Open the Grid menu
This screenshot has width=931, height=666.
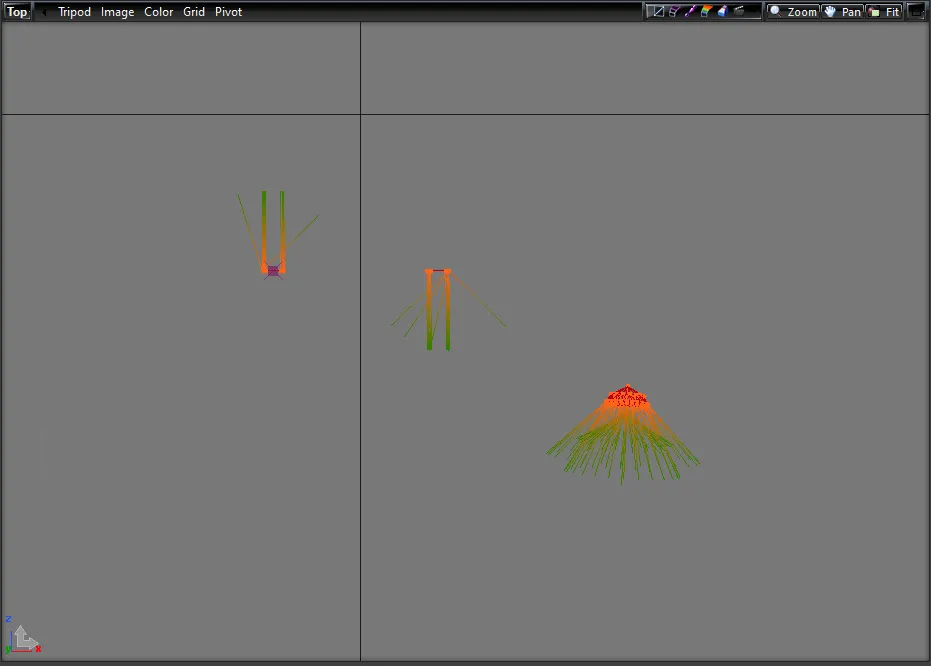pyautogui.click(x=194, y=12)
